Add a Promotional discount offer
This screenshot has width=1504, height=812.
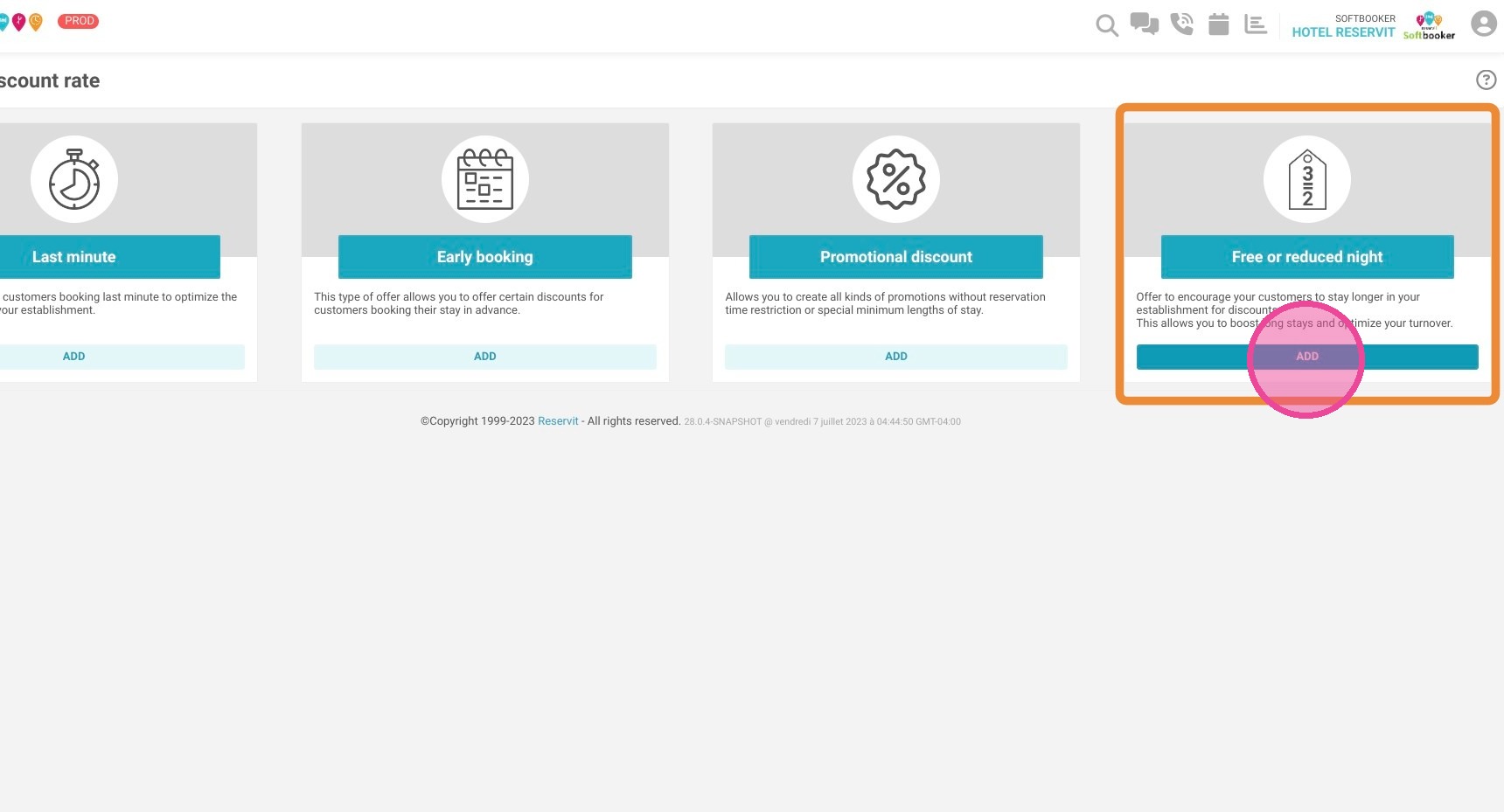pos(896,357)
